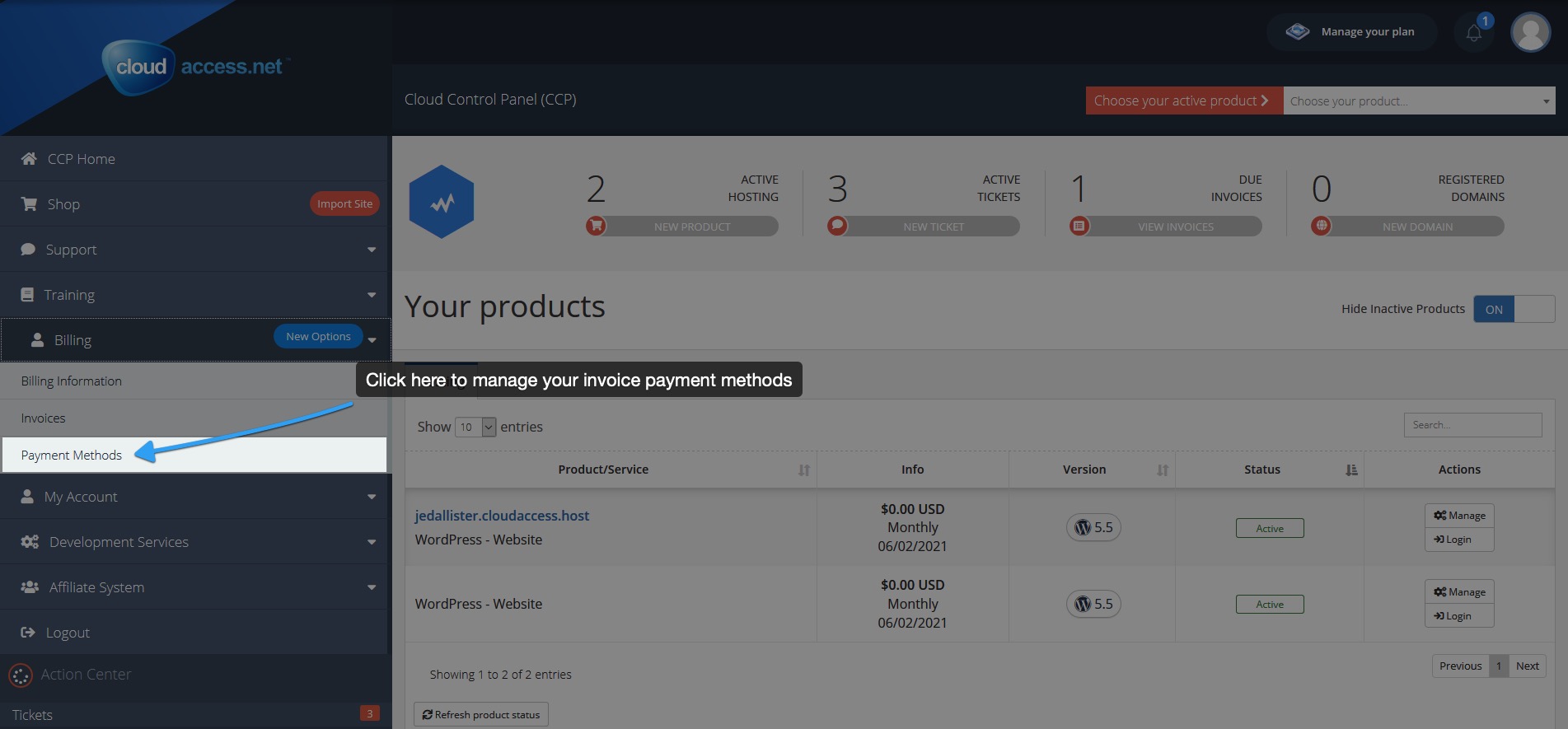
Task: Click the Import Site red button
Action: 344,203
